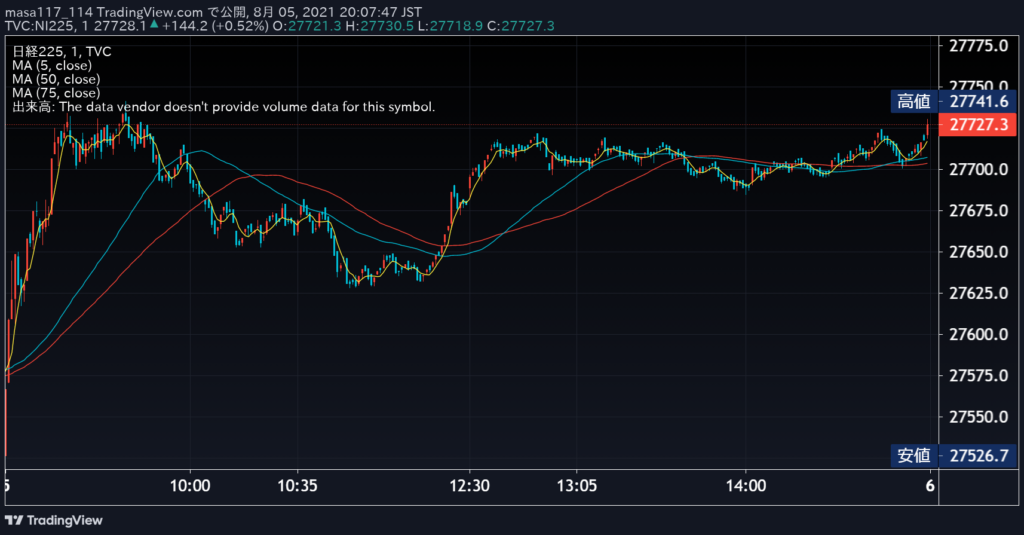Click the TVC:NI225 symbol text in header
Screen dimensions: 1024x535
point(40,25)
